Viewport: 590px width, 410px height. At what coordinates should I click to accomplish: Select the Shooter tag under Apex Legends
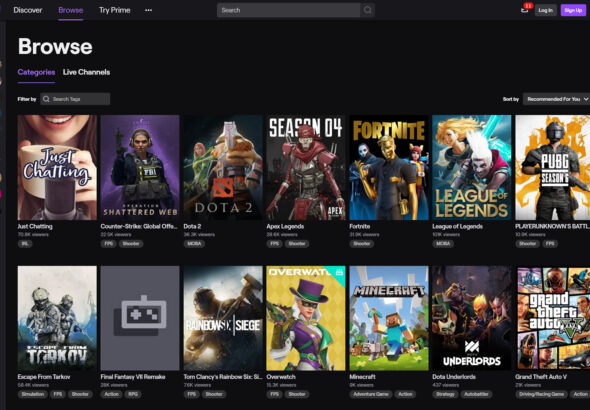297,244
